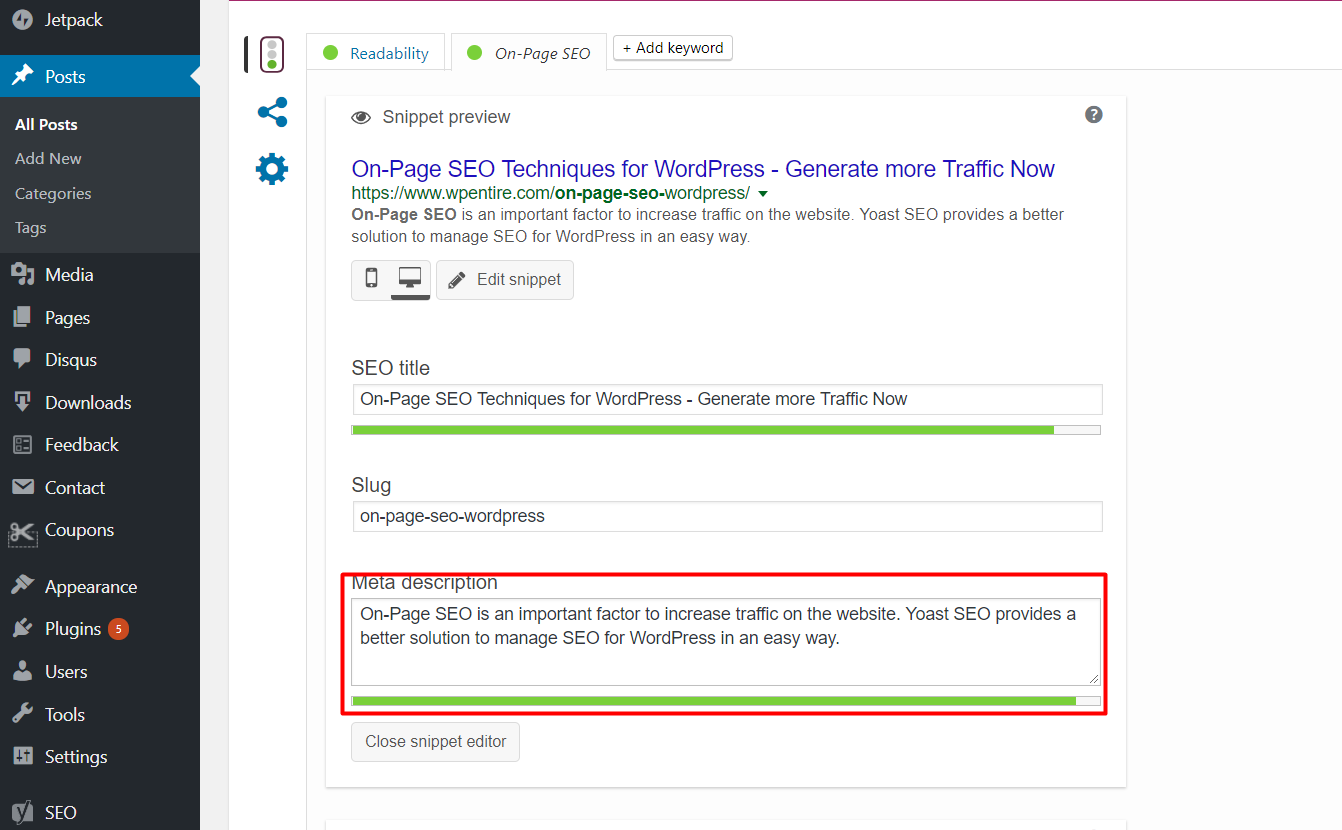Click the URL dropdown arrow in snippet
1342x830 pixels.
click(x=763, y=193)
